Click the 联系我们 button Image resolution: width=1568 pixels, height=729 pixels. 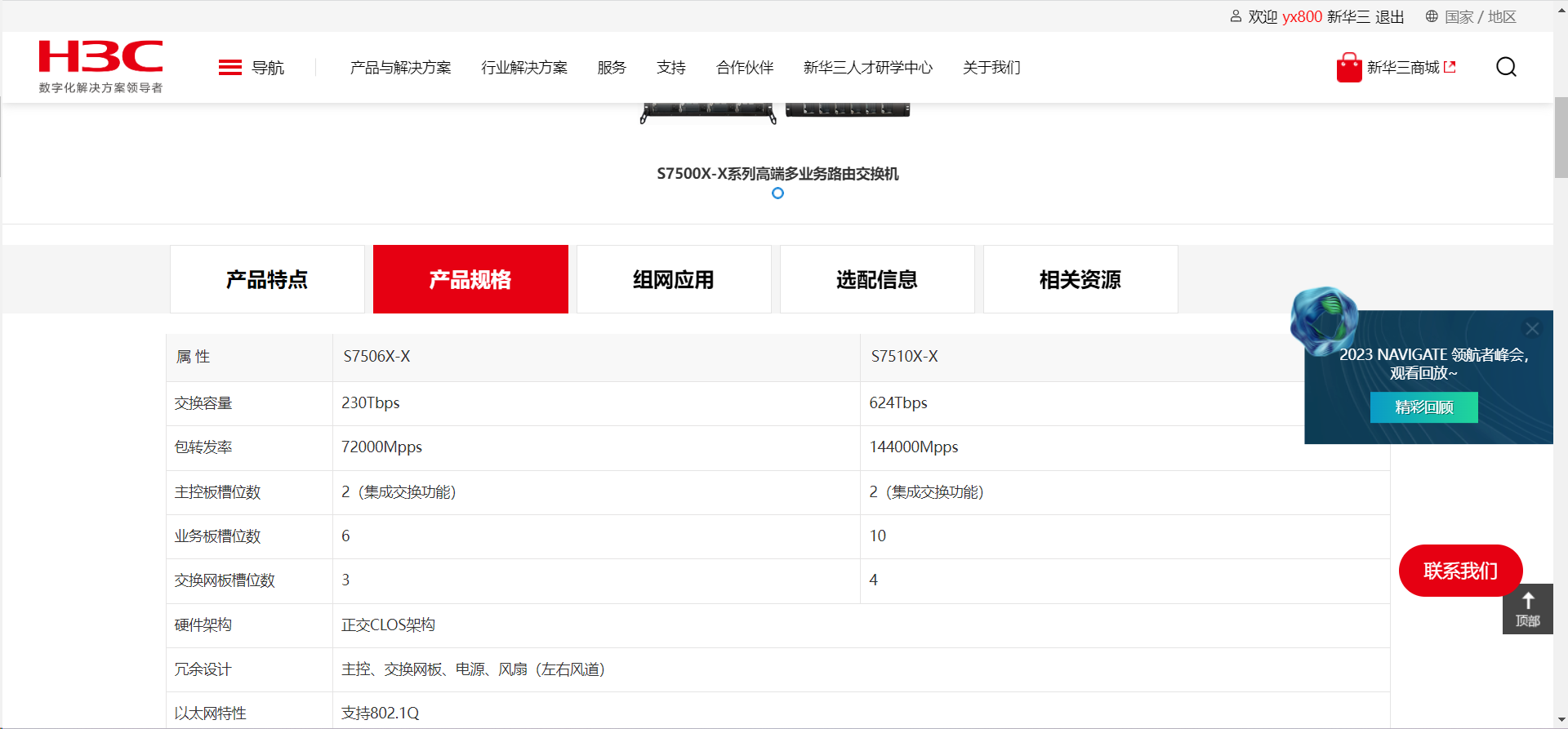1461,571
